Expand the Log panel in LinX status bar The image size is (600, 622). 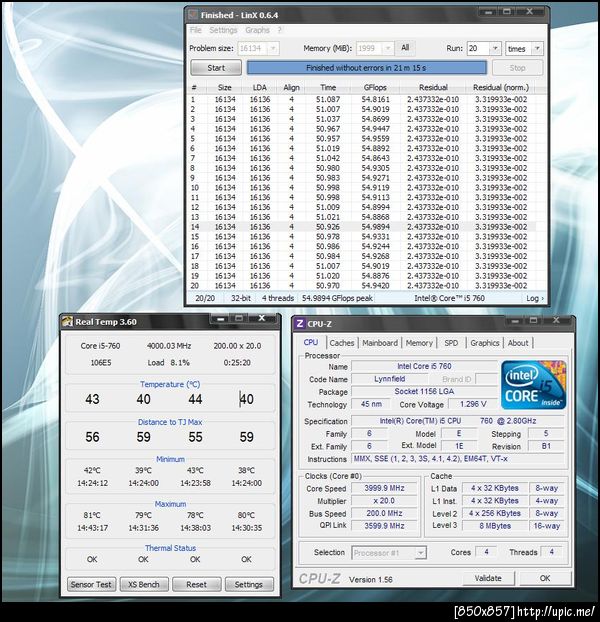[535, 298]
